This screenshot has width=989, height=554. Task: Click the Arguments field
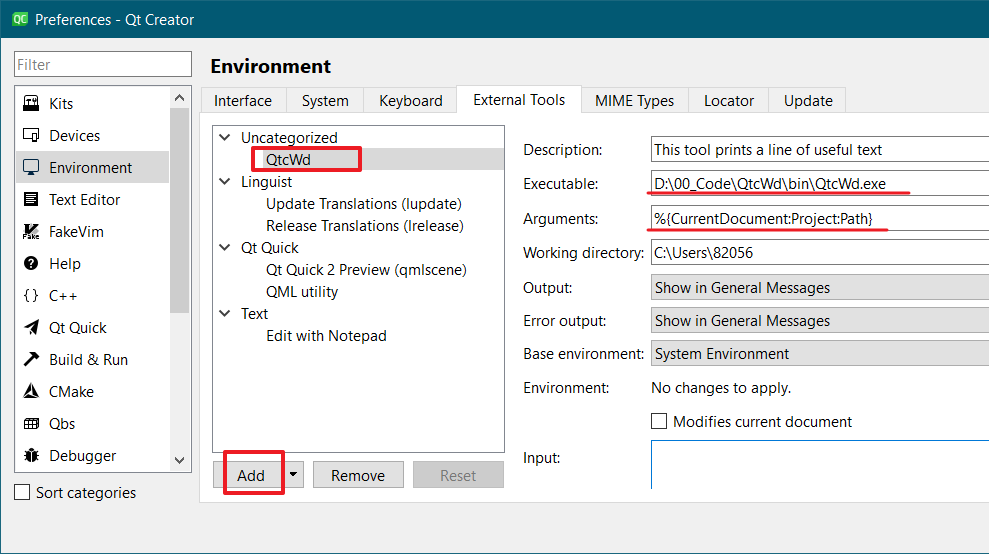pyautogui.click(x=819, y=218)
